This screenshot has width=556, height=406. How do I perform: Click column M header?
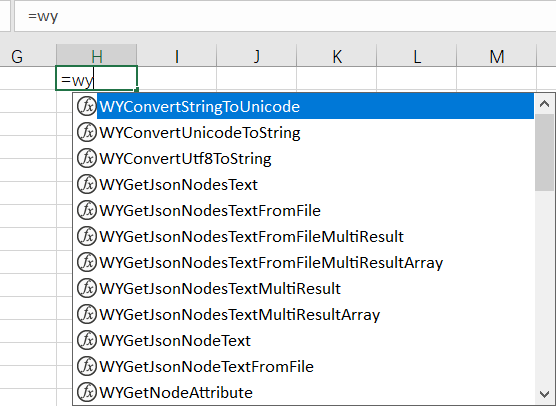[497, 56]
